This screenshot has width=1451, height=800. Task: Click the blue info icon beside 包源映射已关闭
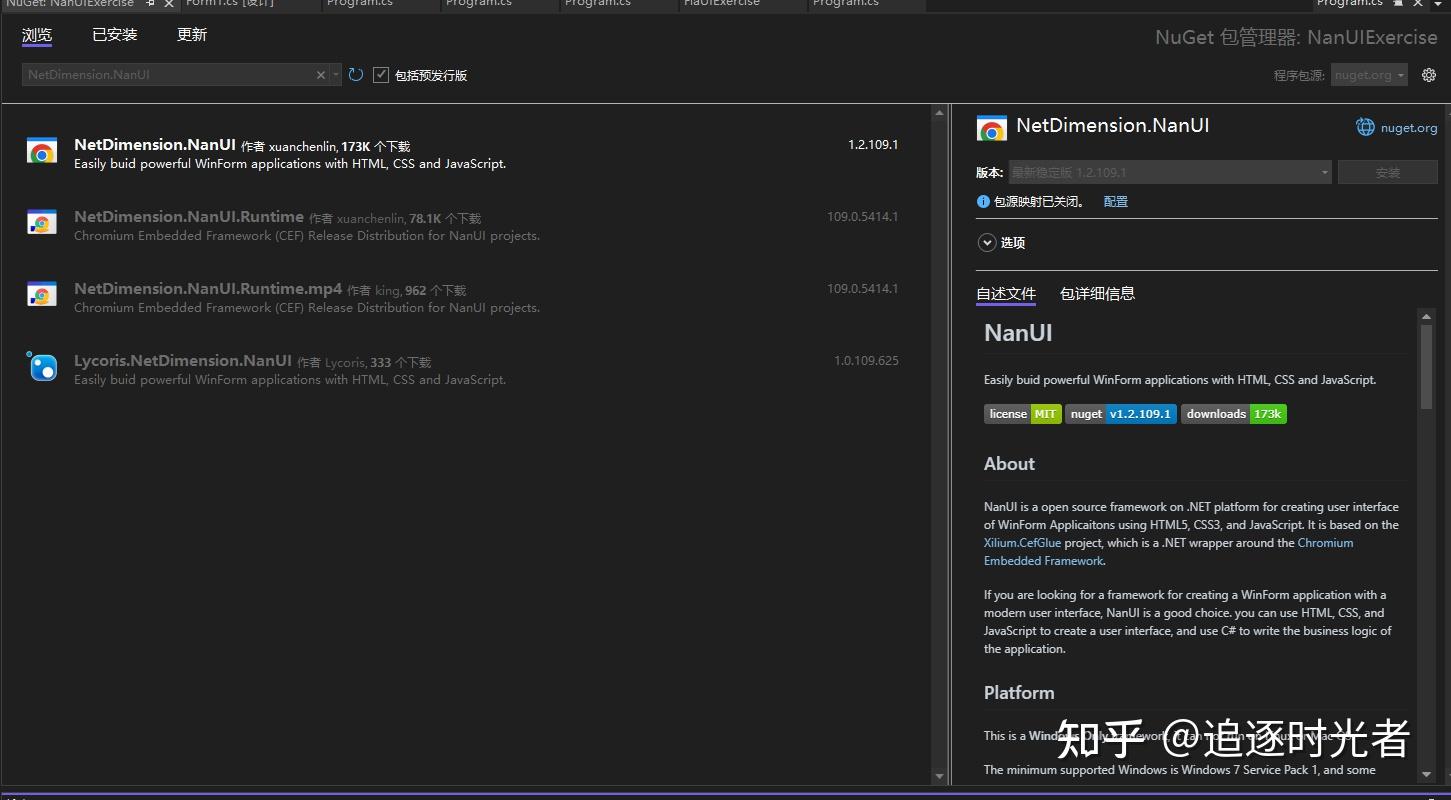coord(983,202)
